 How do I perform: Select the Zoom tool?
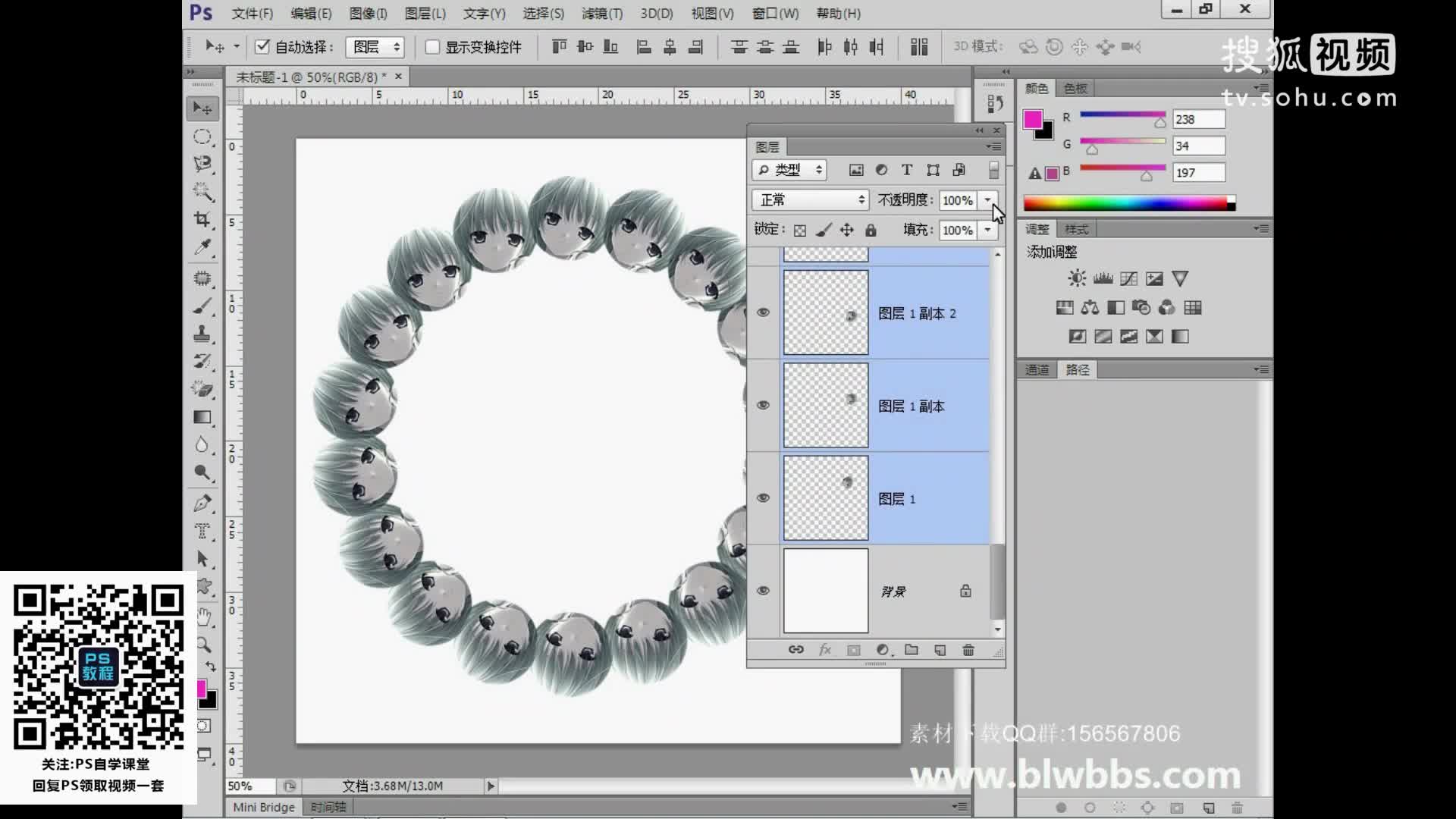(204, 645)
